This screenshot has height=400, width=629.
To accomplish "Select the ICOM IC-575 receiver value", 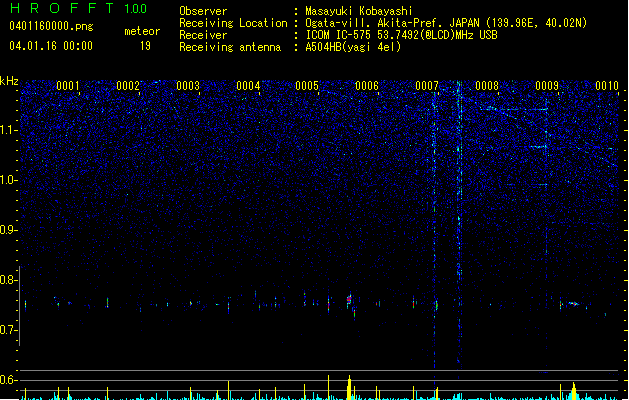I will coord(401,35).
